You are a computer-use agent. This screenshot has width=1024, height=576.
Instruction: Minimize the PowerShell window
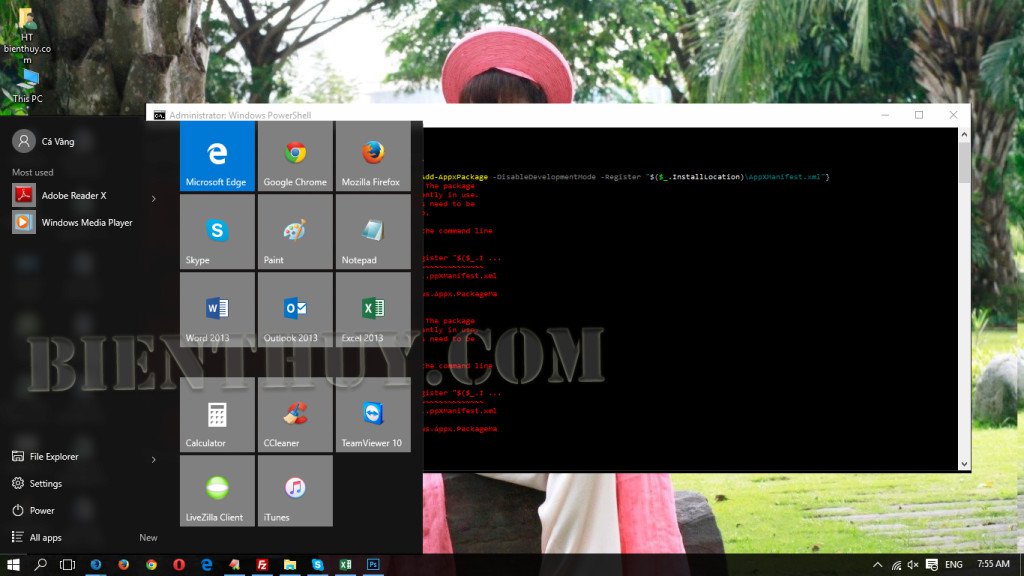[886, 115]
